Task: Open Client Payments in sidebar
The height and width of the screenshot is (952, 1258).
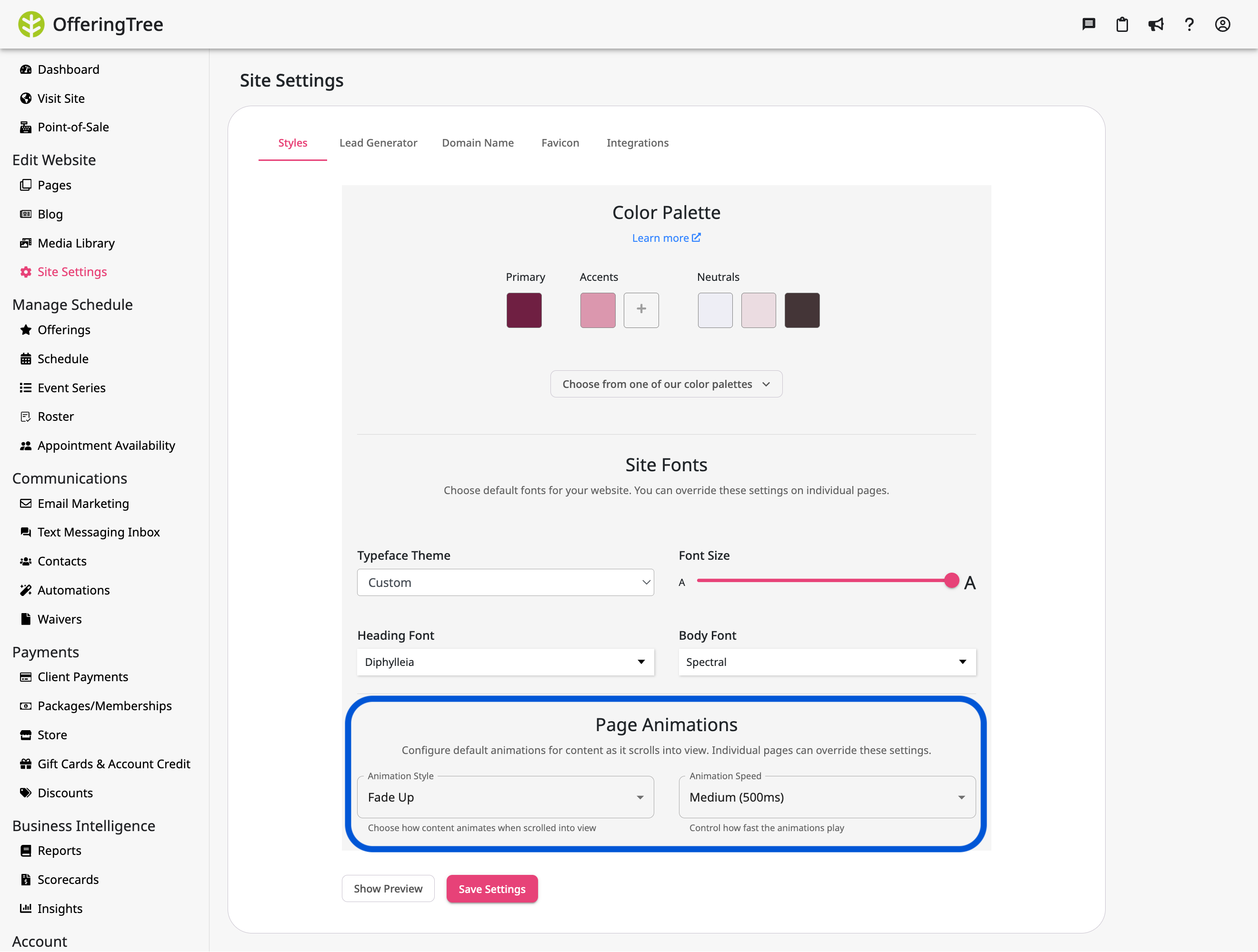Action: (x=83, y=677)
